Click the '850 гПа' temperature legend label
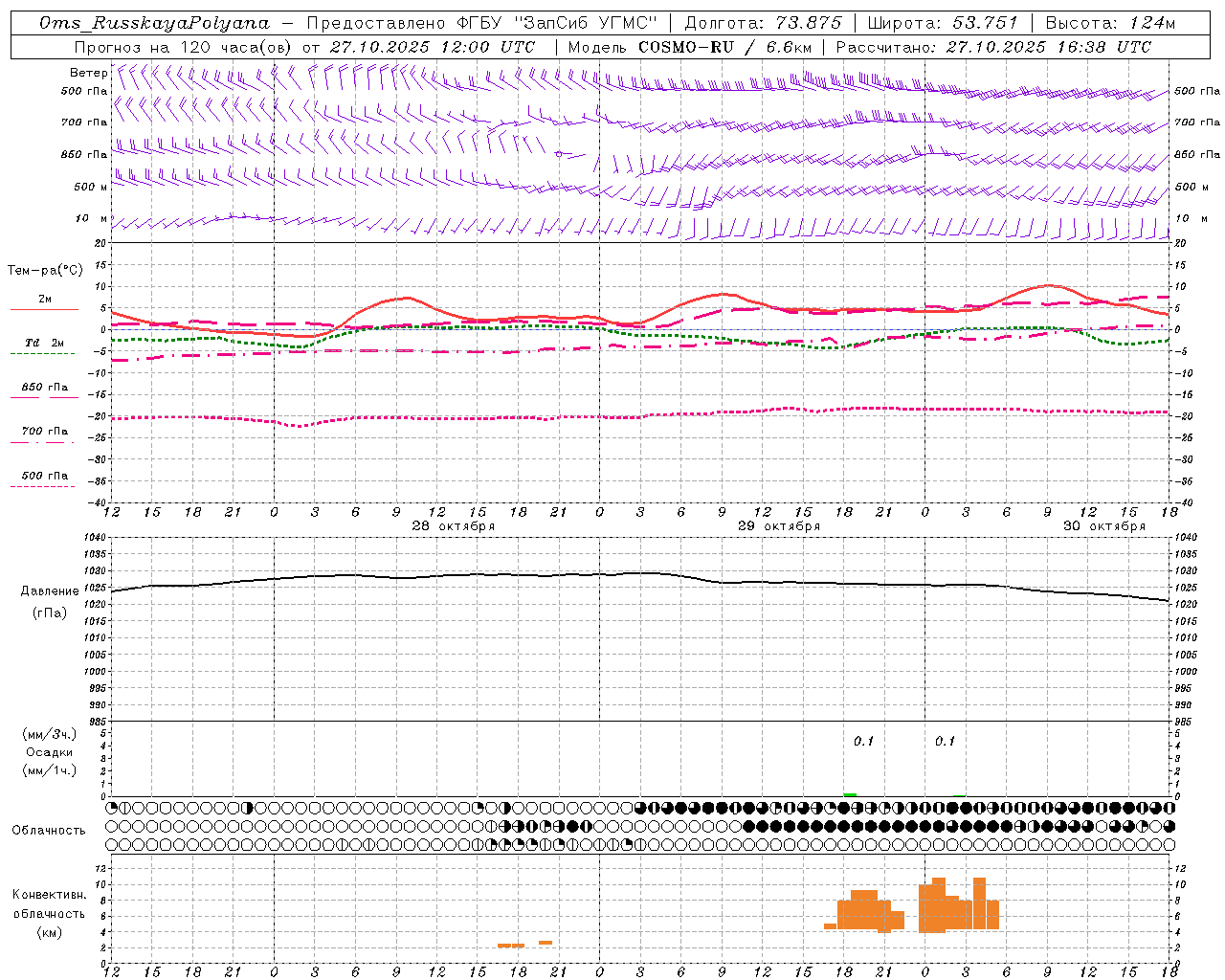The width and height of the screenshot is (1225, 980). coord(45,388)
